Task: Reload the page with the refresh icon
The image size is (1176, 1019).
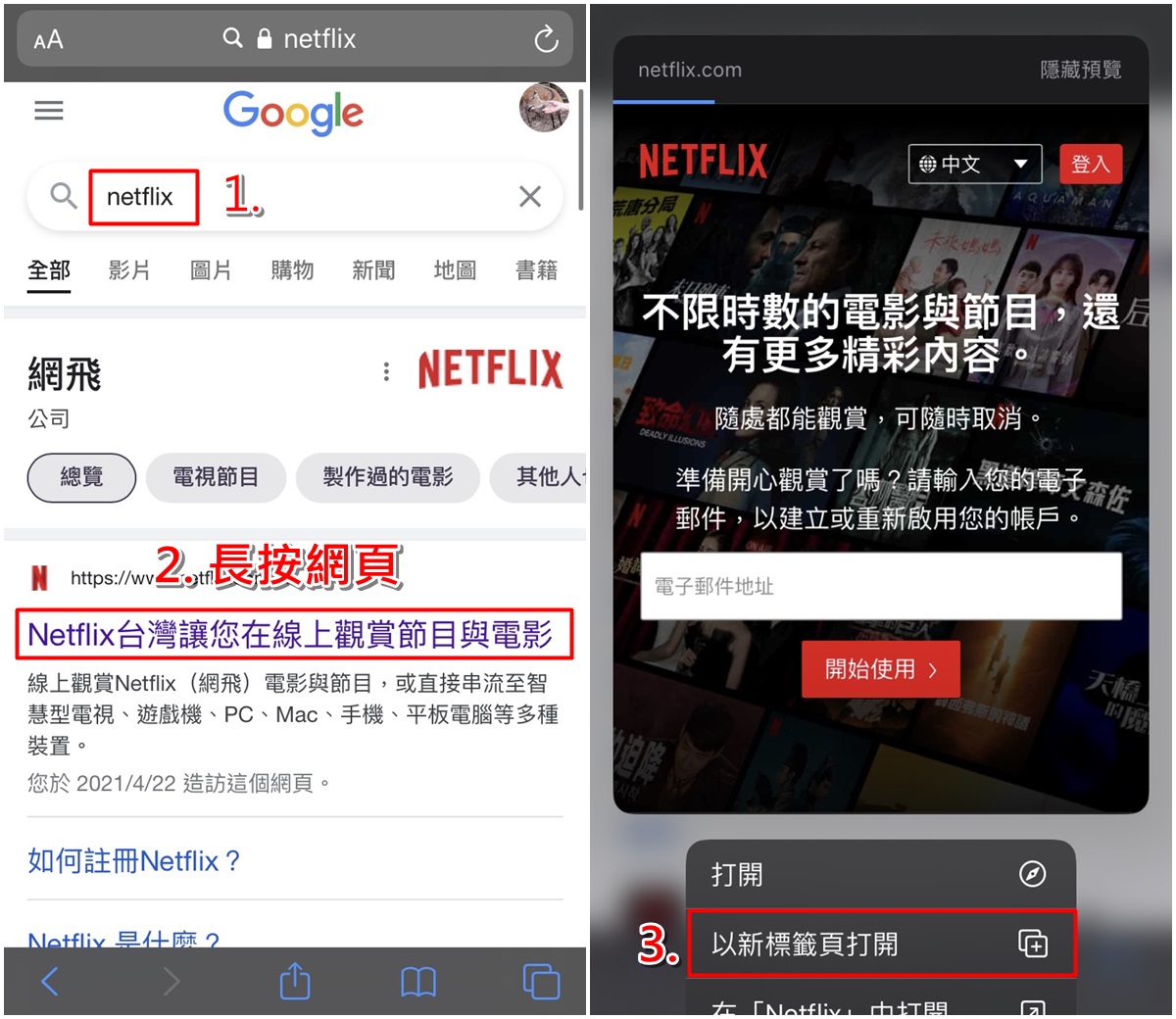Action: tap(546, 39)
